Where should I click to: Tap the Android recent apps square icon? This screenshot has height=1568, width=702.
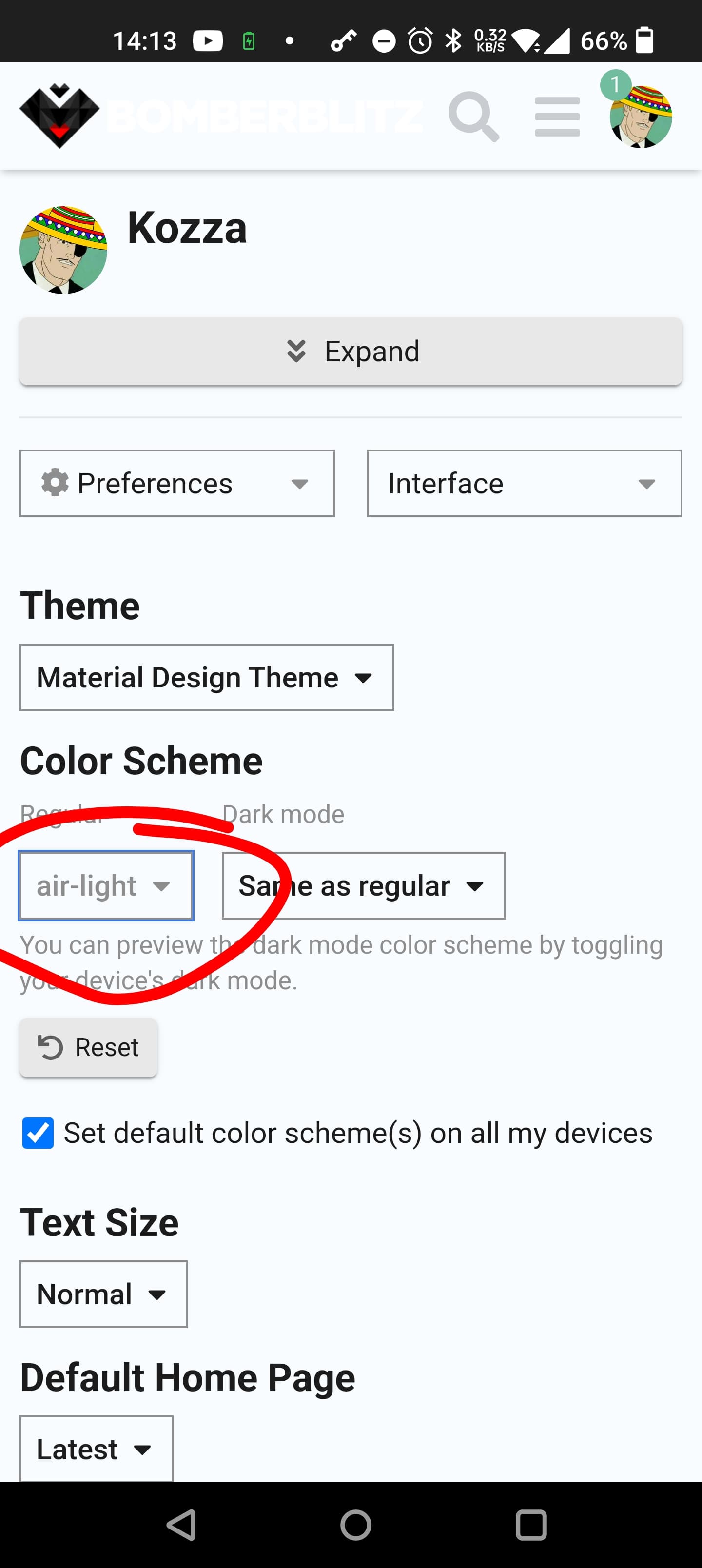click(531, 1525)
